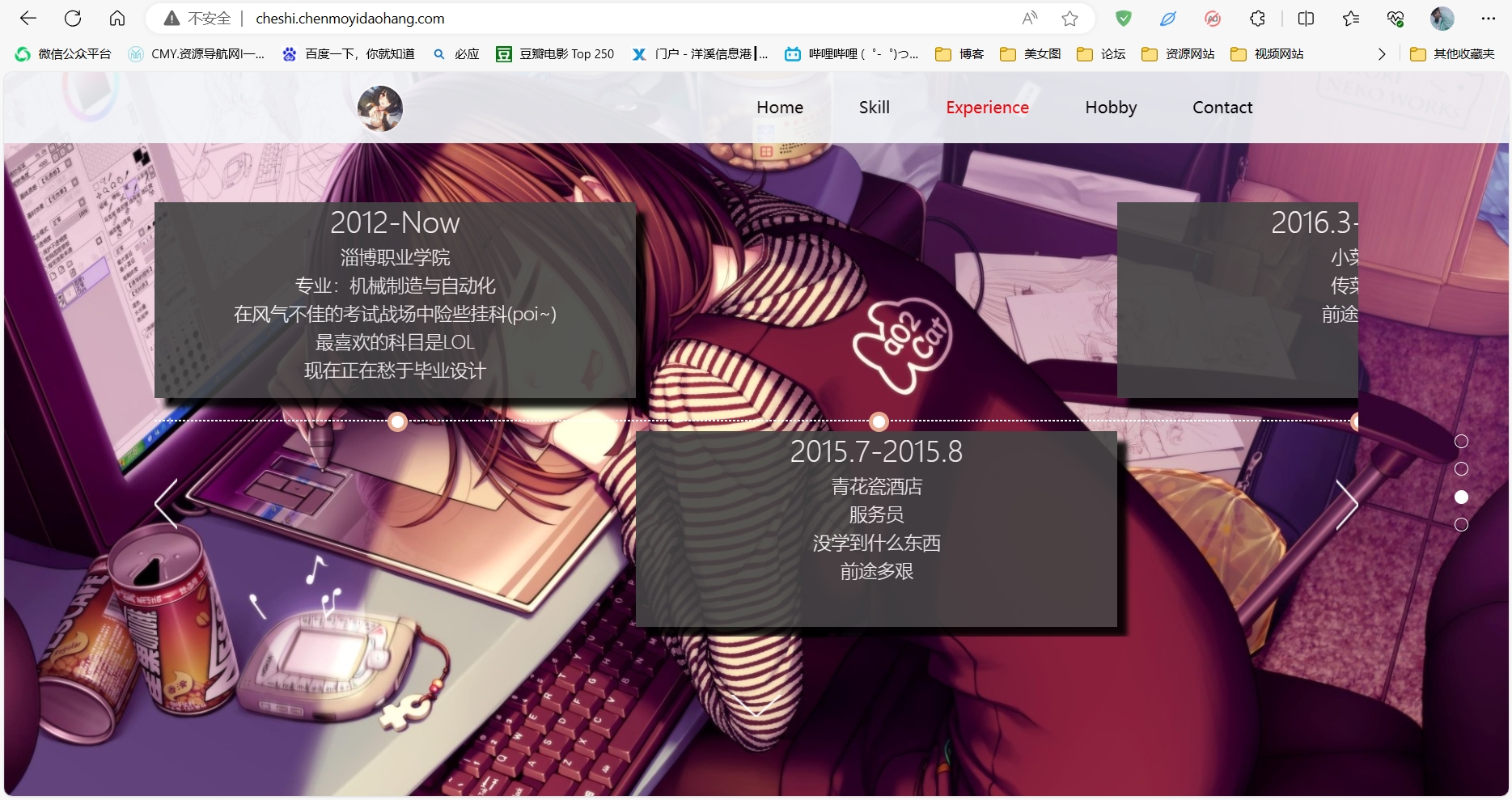Open the browser extensions puzzle icon
The height and width of the screenshot is (800, 1512).
1257,19
